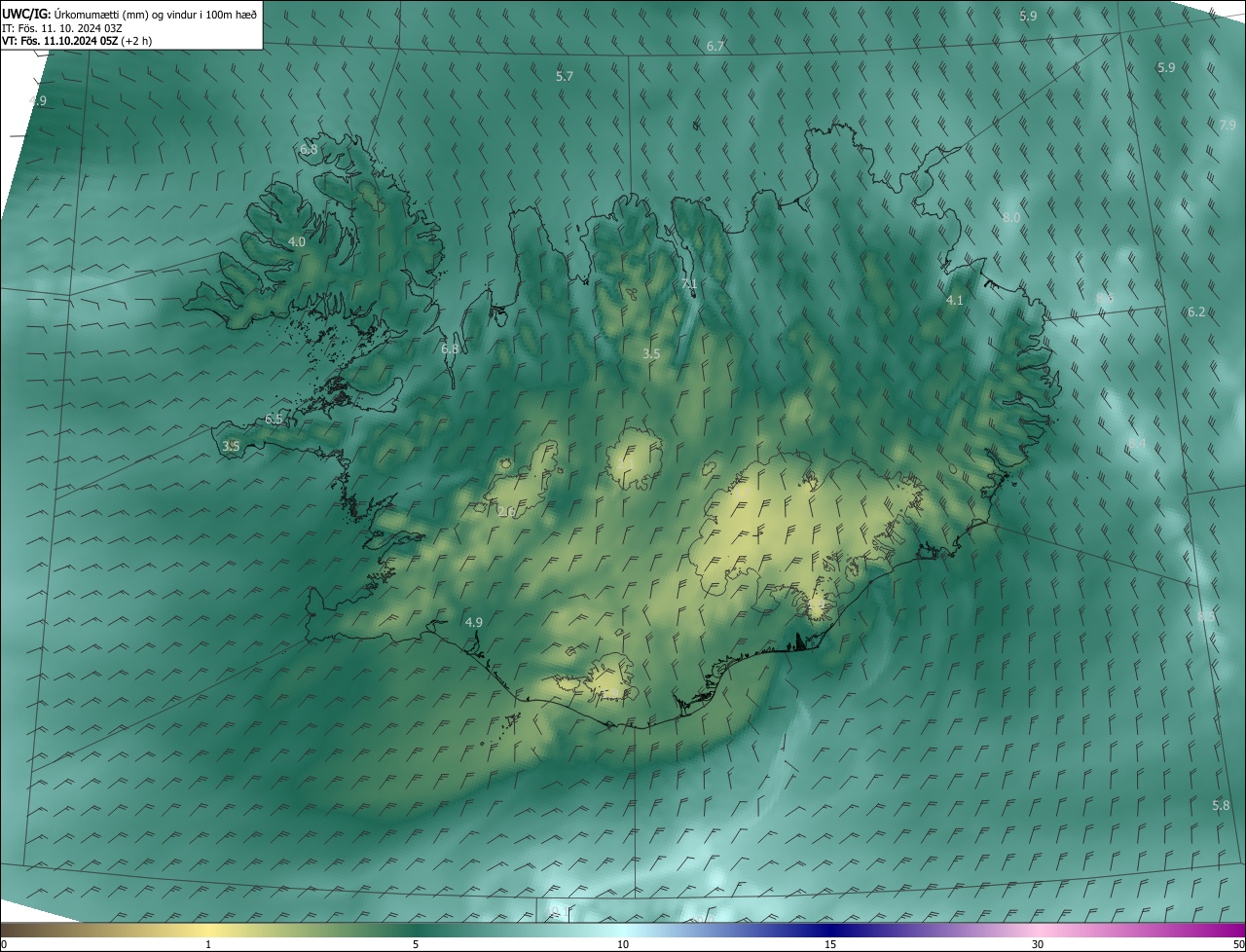Screen dimensions: 1246x952
Task: Click the '1' tick label on the color scale
Action: click(x=208, y=944)
